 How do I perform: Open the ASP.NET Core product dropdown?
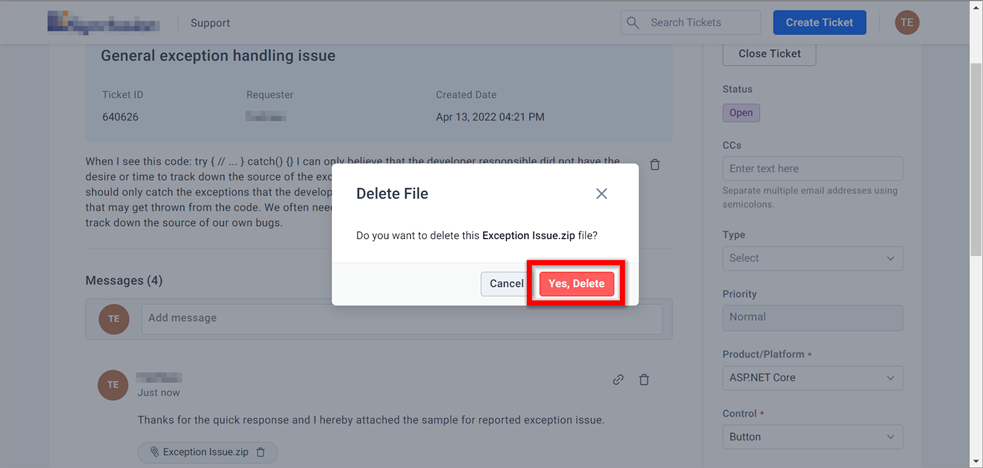[x=812, y=378]
